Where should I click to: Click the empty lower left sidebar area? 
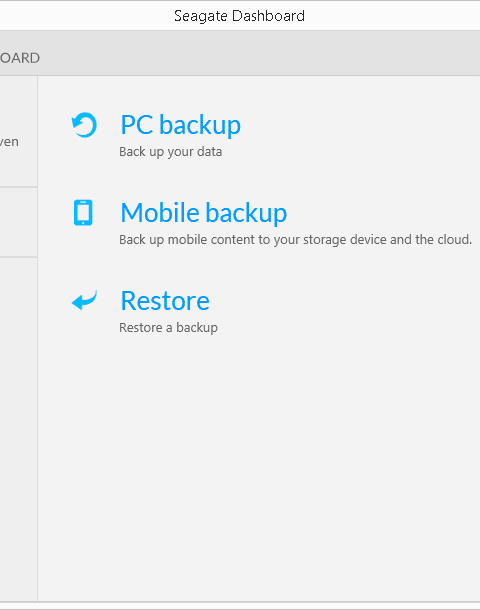coord(18,428)
